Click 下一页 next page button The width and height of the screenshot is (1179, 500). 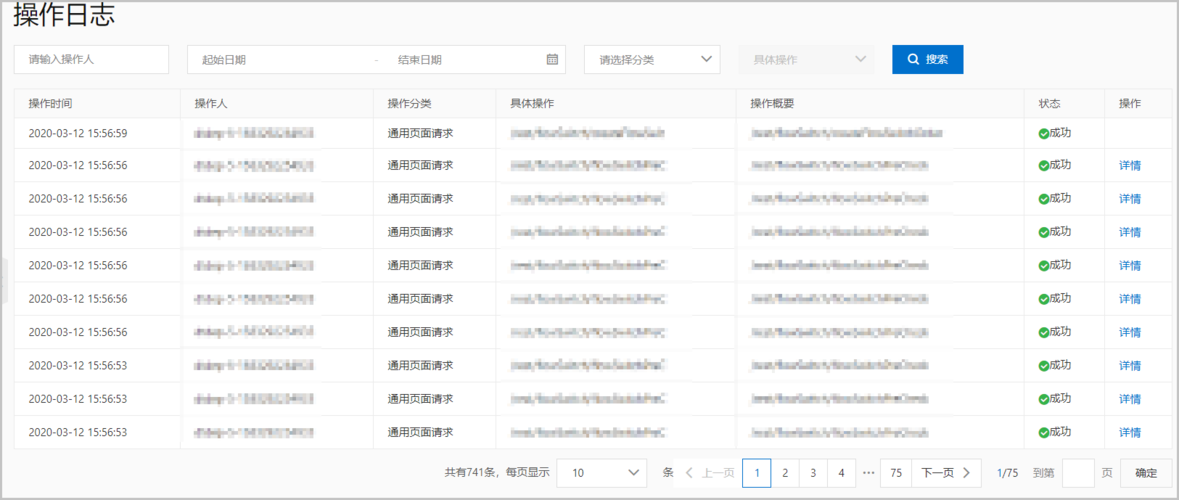pos(946,473)
